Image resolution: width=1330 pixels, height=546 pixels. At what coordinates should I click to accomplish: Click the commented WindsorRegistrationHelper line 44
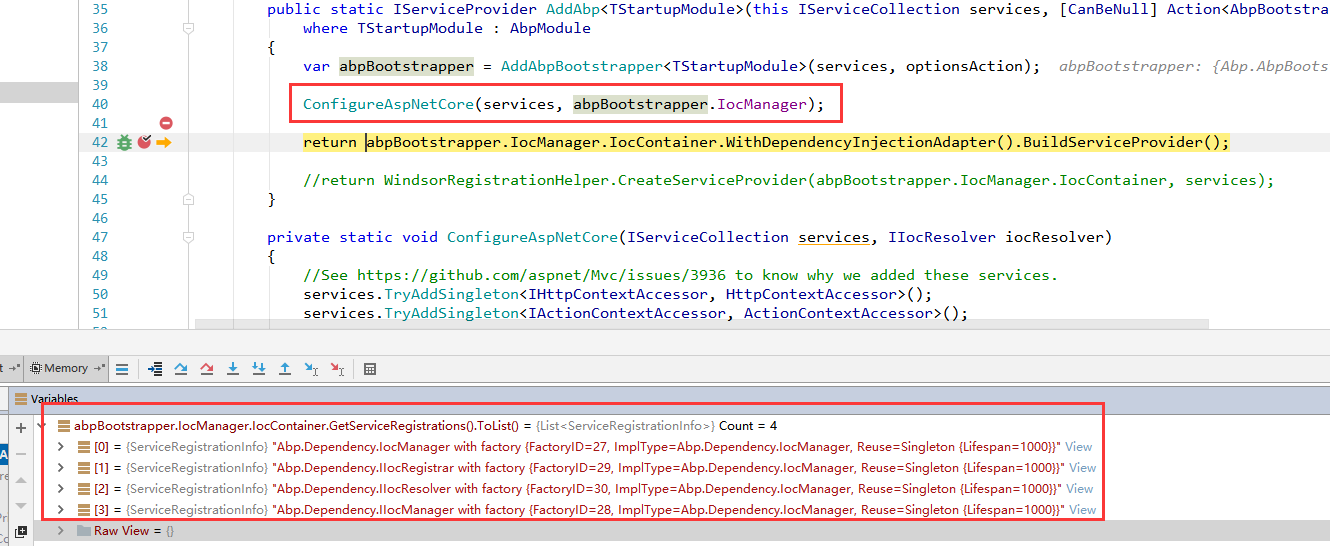(789, 180)
